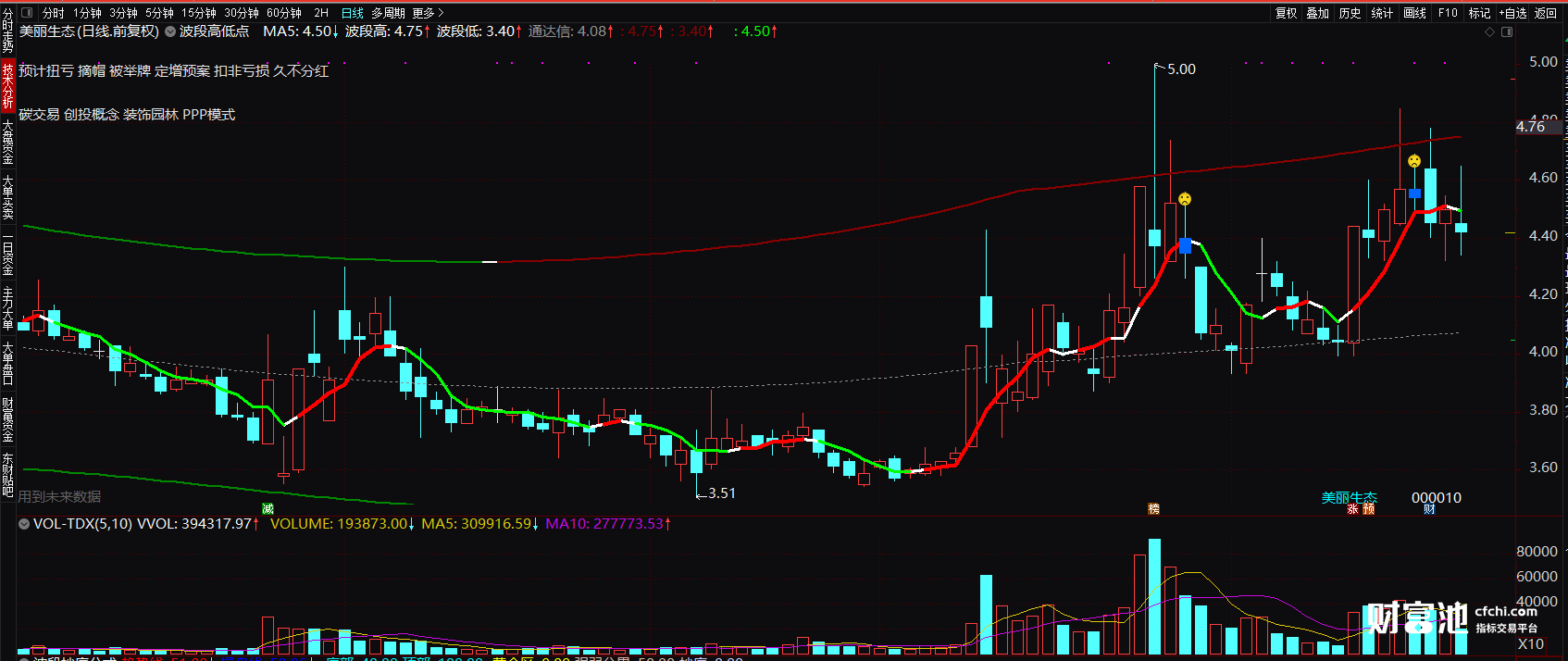The image size is (1568, 661).
Task: Activate the 画线 drawing tool
Action: tap(1414, 13)
